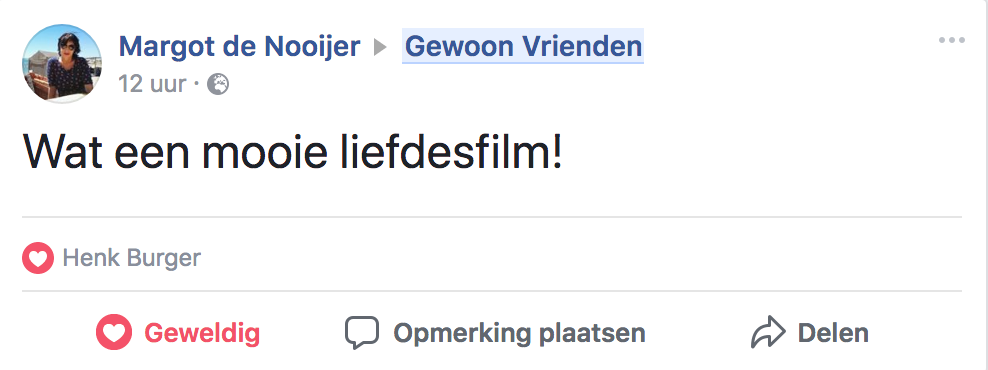Image resolution: width=988 pixels, height=370 pixels.
Task: Open the three-dot post options menu
Action: 951,41
